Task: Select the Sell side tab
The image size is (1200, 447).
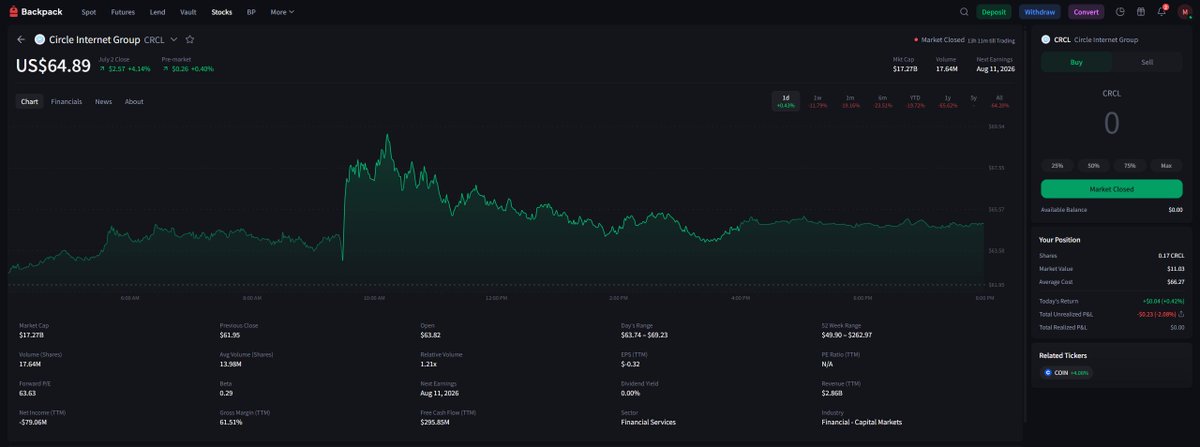Action: point(1147,61)
